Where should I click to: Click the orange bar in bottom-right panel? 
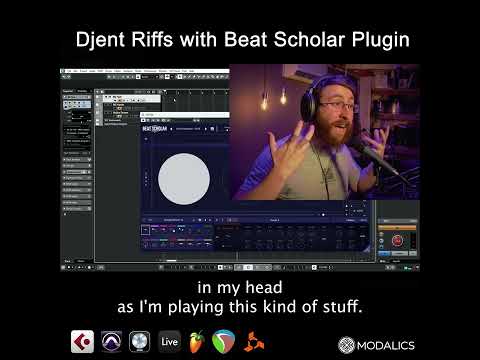(397, 228)
